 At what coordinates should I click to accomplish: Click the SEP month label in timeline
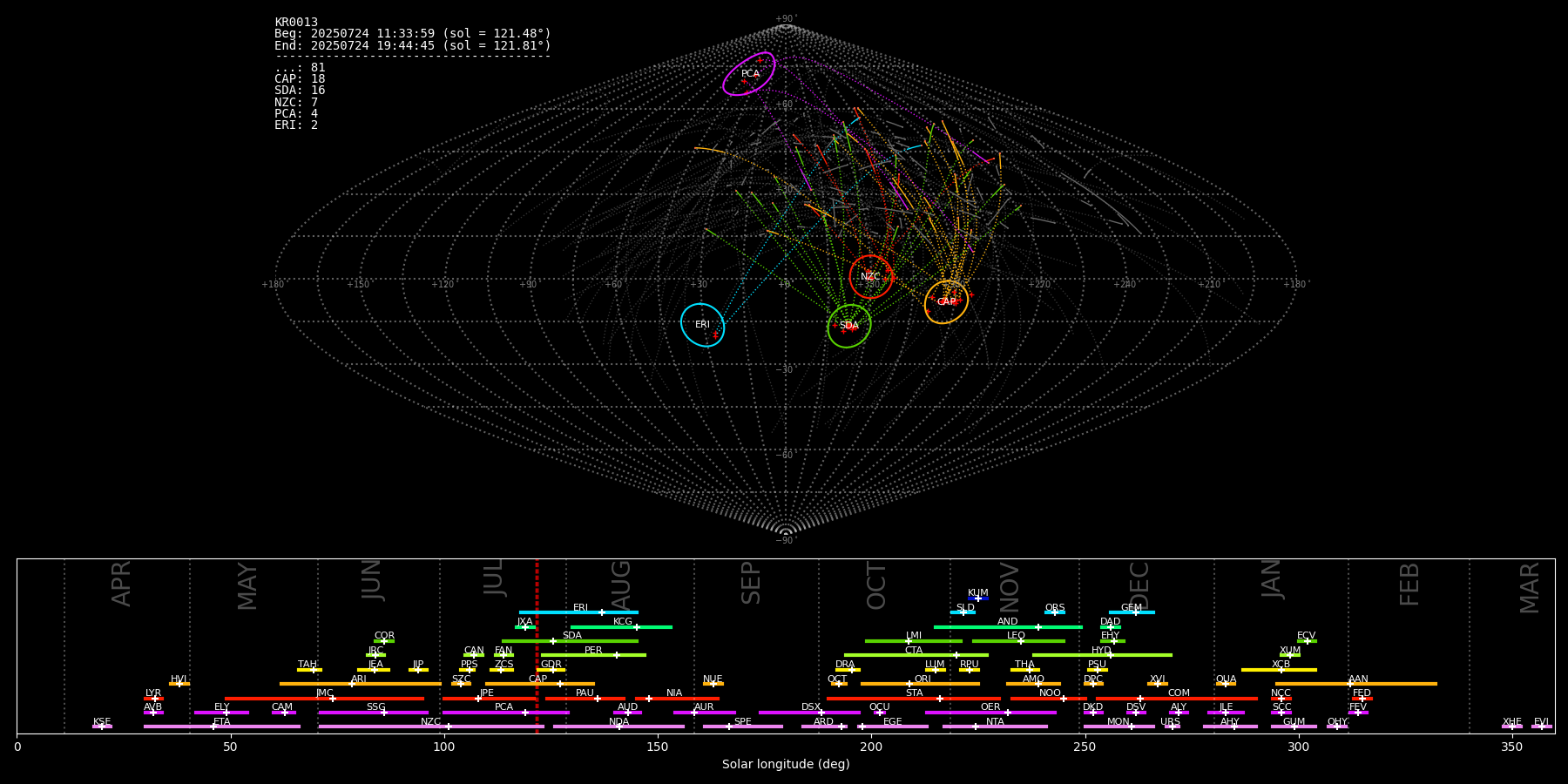751,583
